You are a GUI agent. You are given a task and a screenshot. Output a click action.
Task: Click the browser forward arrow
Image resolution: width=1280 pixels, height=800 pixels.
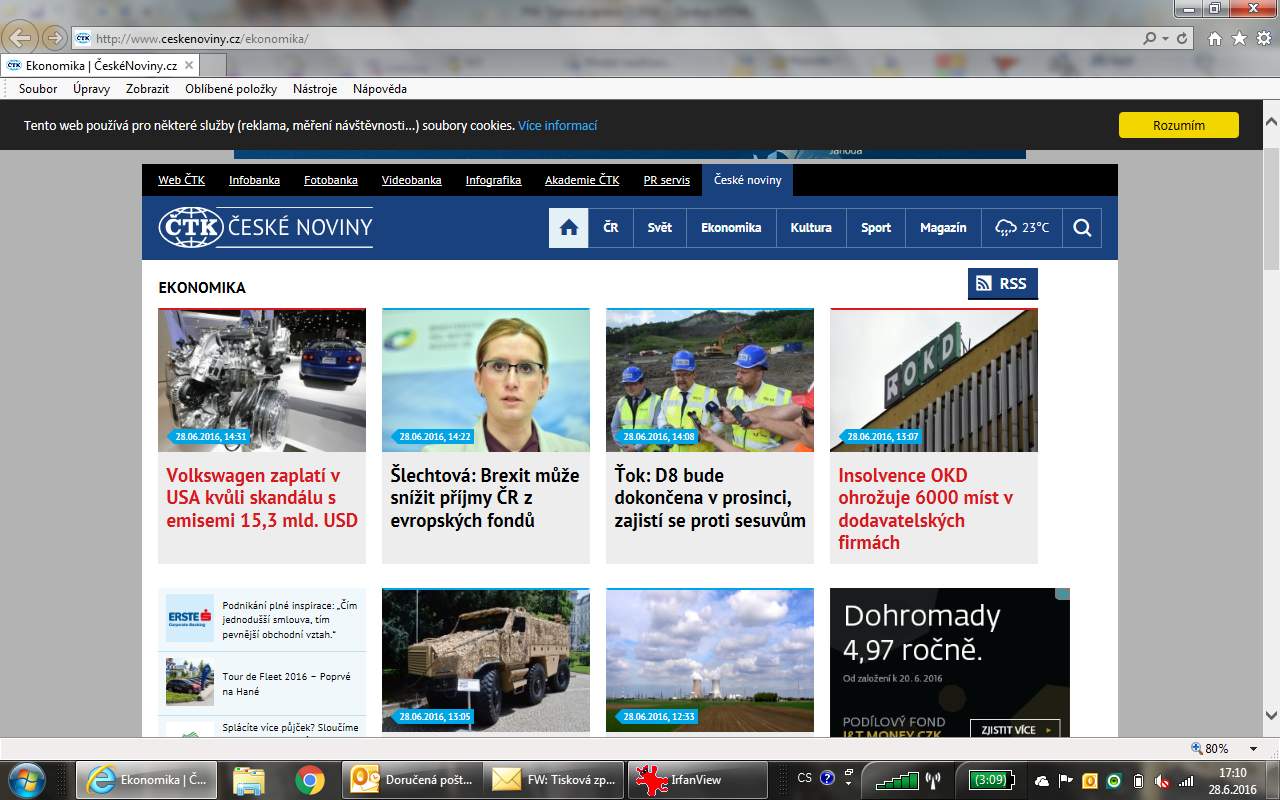point(54,38)
